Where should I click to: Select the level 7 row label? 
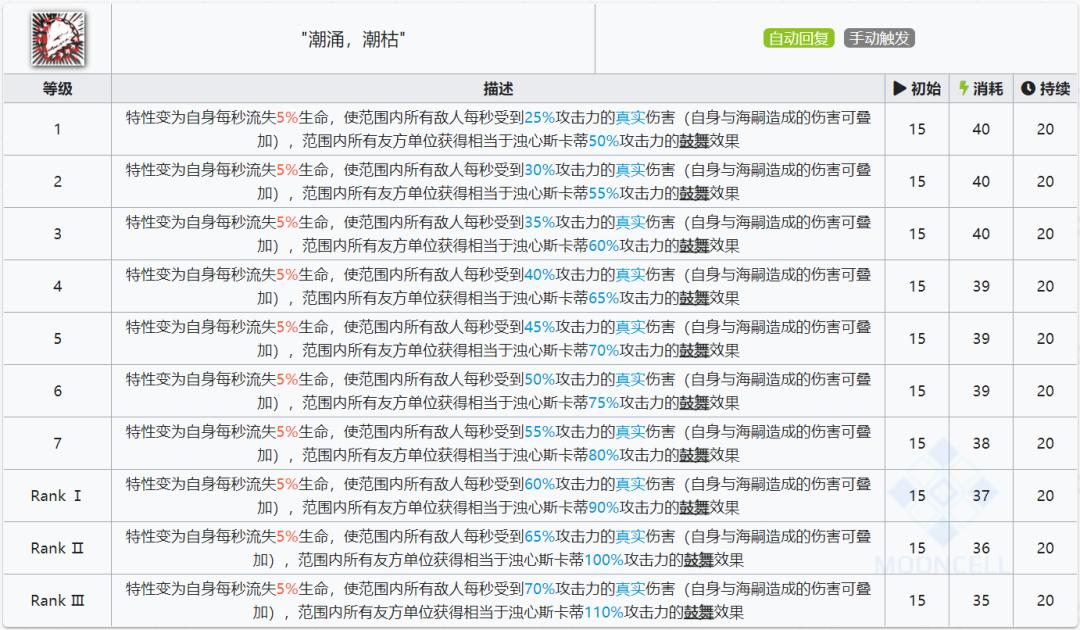(56, 443)
